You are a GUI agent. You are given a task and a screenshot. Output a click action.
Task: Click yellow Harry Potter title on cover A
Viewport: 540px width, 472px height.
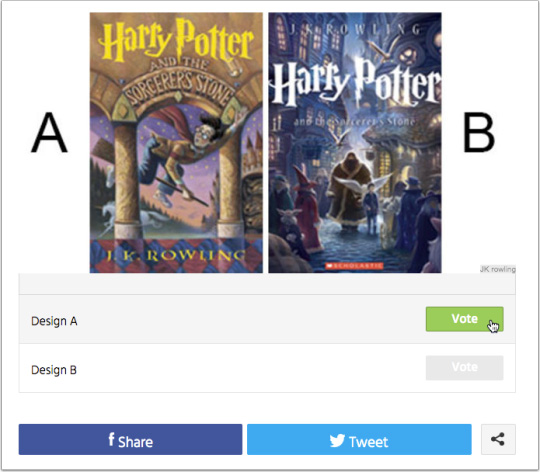click(176, 39)
